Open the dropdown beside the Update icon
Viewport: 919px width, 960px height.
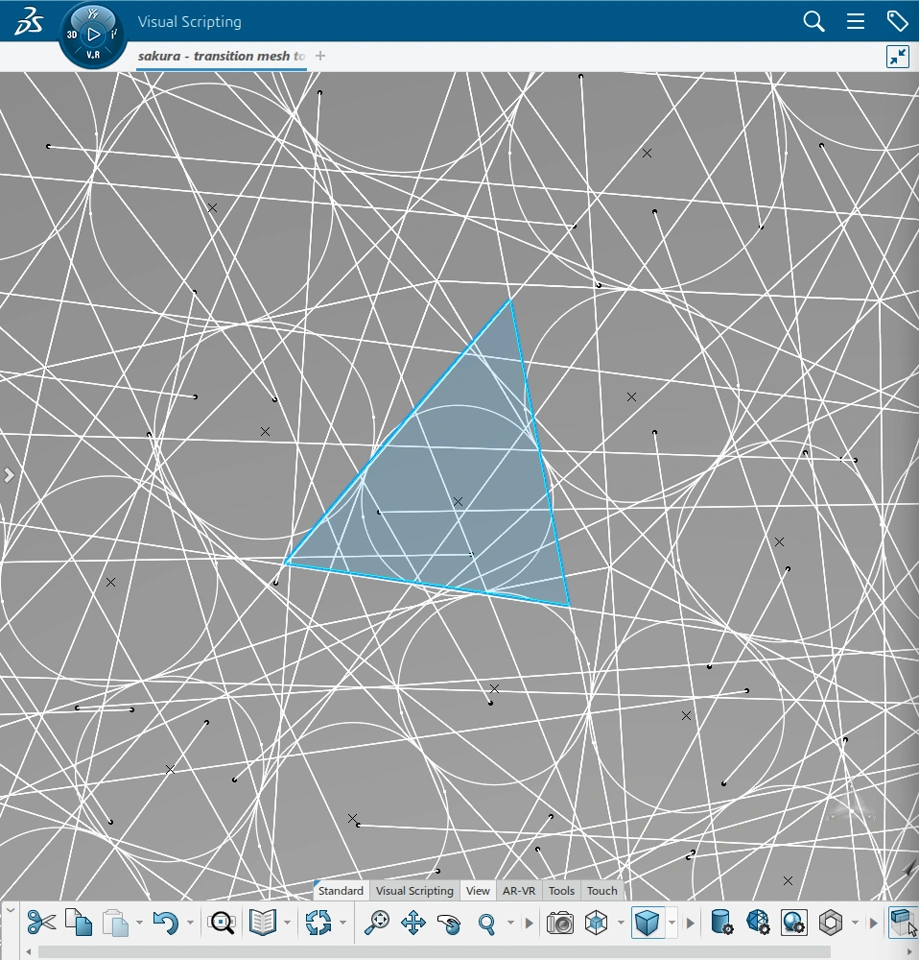(343, 923)
